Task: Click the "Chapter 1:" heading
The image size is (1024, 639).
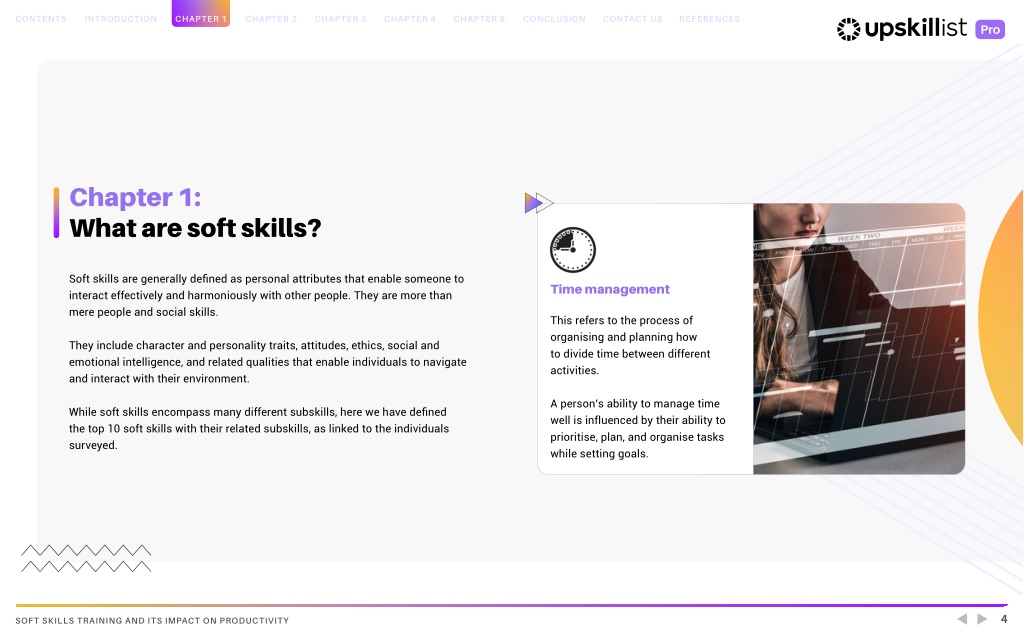Action: click(x=135, y=197)
